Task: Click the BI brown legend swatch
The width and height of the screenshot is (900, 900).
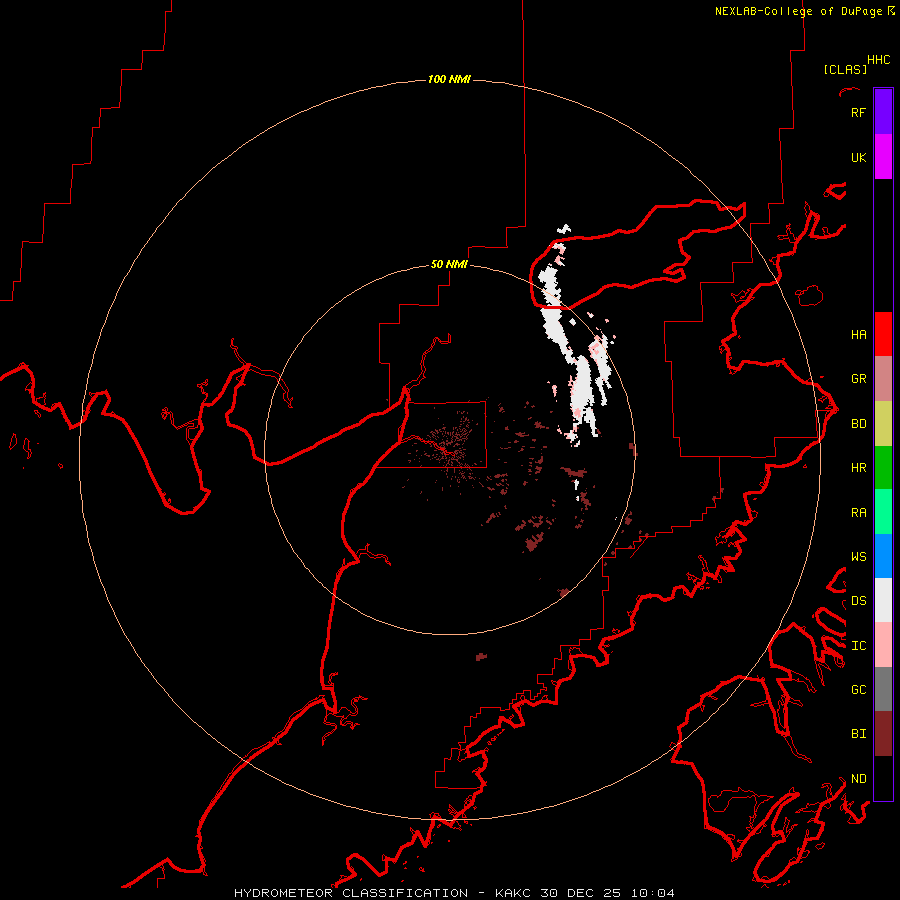Action: pos(883,734)
